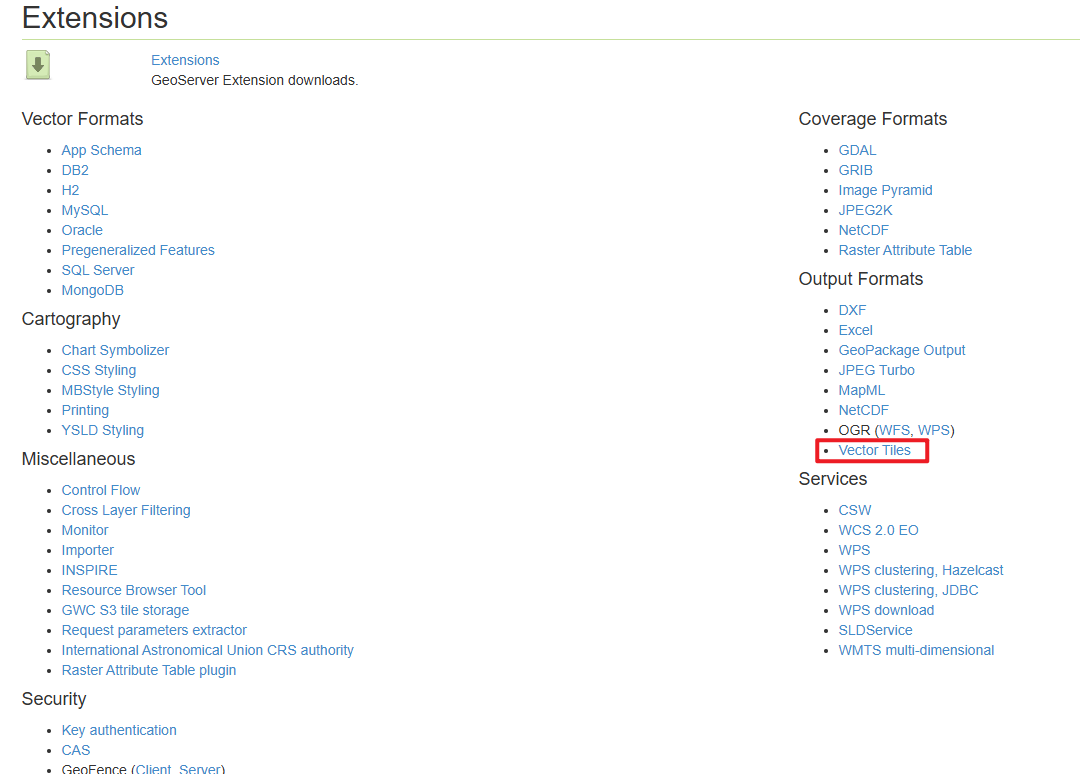The width and height of the screenshot is (1080, 774).
Task: Open the WMTS multi-dimensional service link
Action: pos(916,650)
